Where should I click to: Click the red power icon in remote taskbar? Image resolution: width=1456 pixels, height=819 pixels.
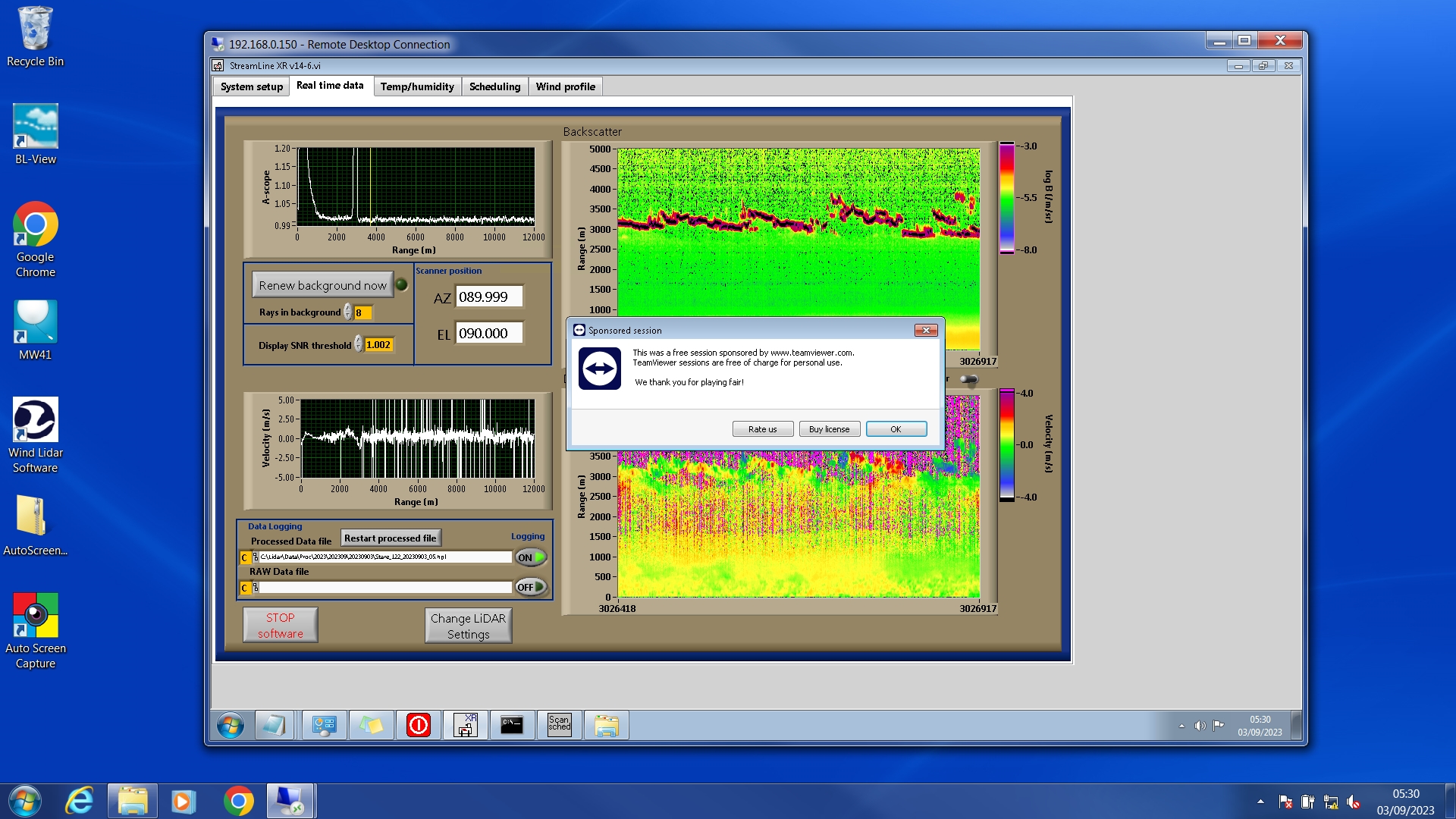click(419, 726)
